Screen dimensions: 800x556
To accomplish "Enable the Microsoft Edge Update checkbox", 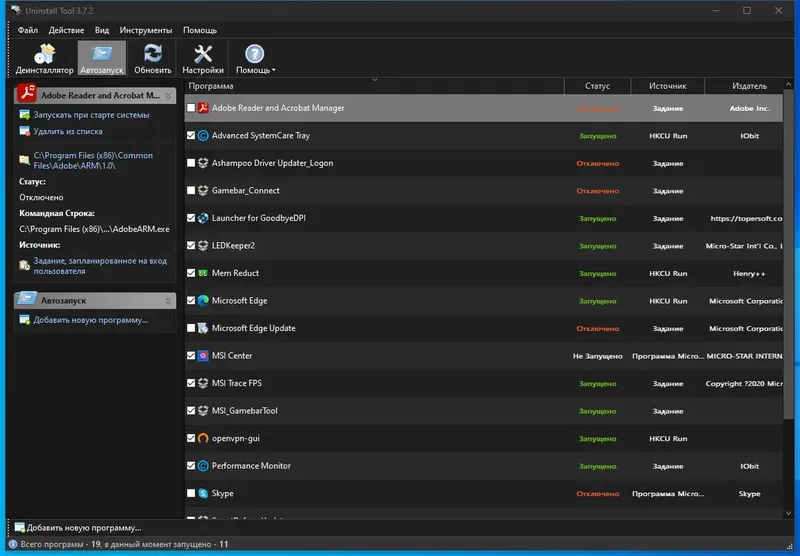I will click(x=191, y=328).
